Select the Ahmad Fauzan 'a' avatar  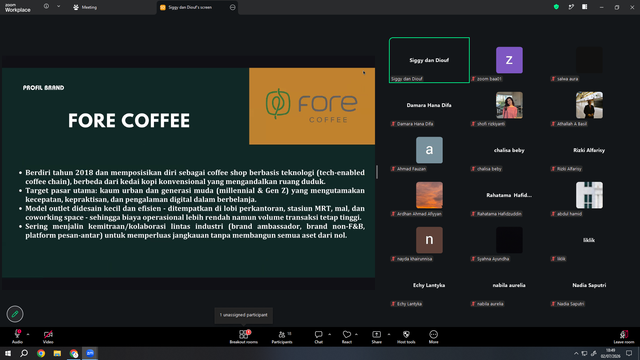[429, 150]
